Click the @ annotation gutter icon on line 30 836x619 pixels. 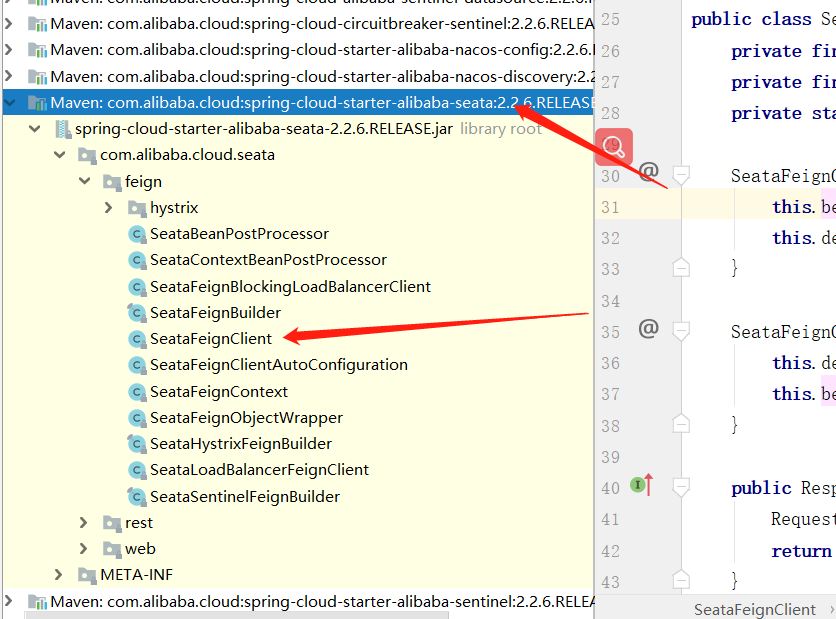click(648, 171)
